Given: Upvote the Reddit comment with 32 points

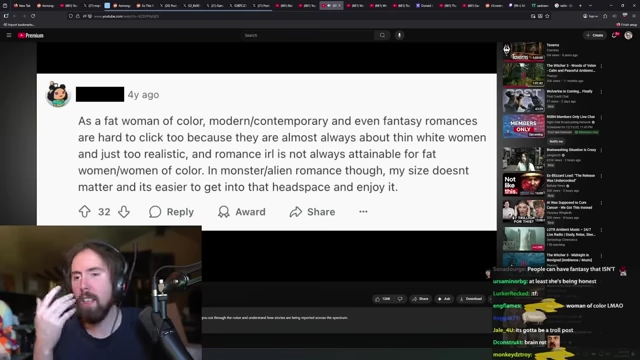Looking at the screenshot, I should click(x=84, y=211).
